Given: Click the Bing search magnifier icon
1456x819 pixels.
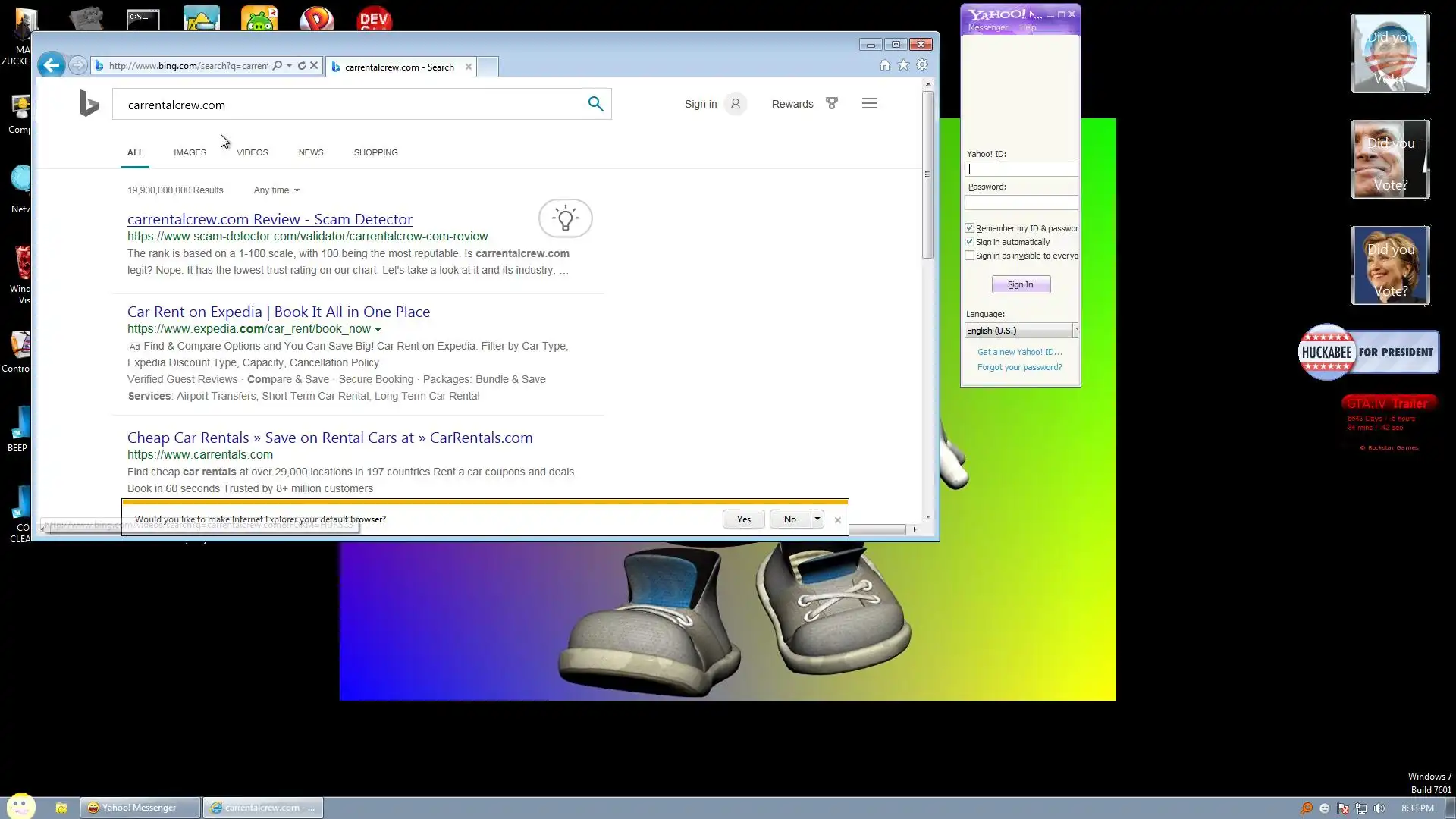Looking at the screenshot, I should (x=595, y=104).
